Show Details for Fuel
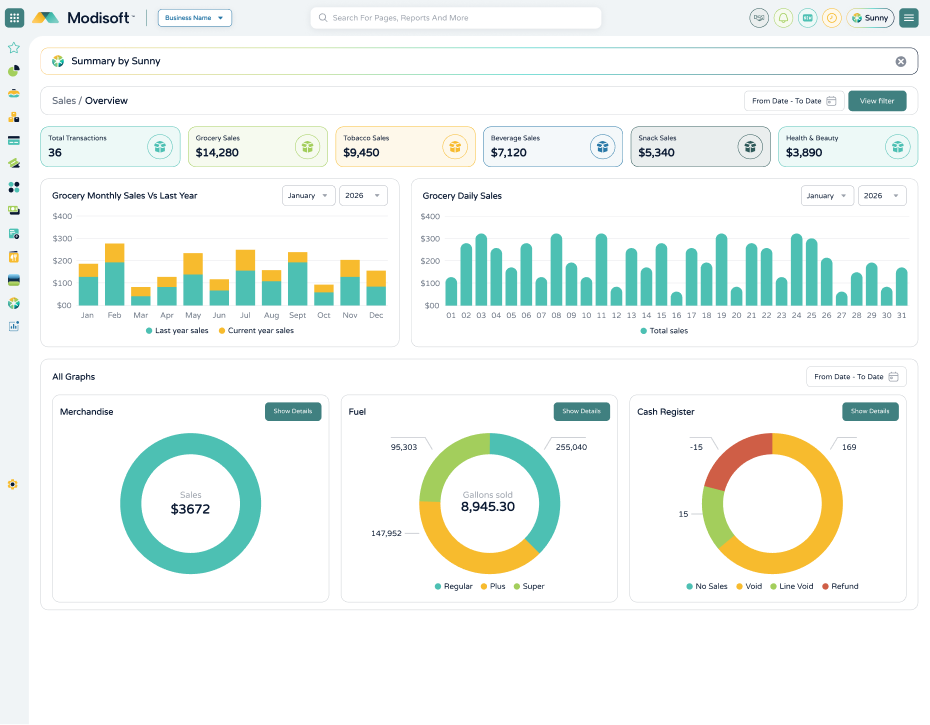930x725 pixels. [582, 412]
